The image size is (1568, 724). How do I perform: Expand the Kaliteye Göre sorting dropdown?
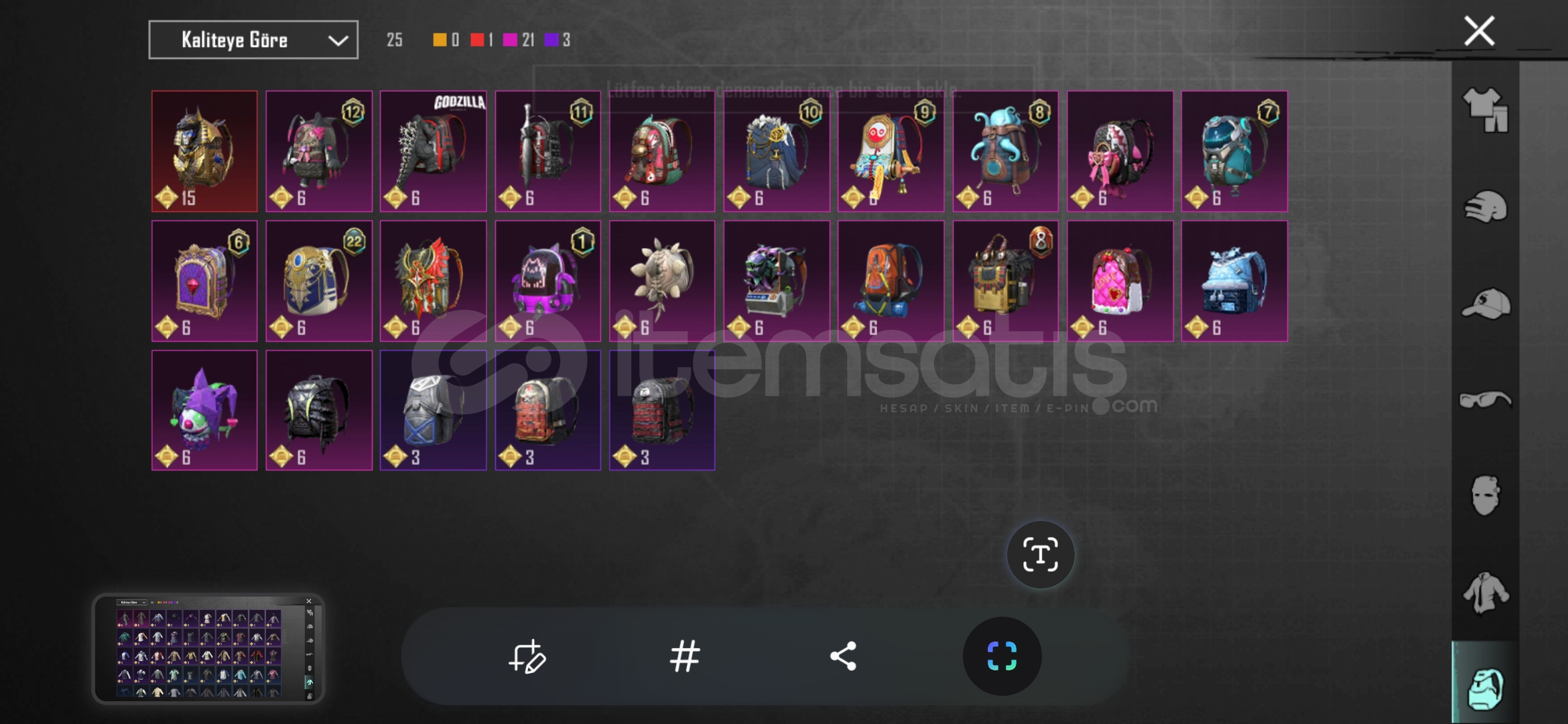(x=253, y=40)
